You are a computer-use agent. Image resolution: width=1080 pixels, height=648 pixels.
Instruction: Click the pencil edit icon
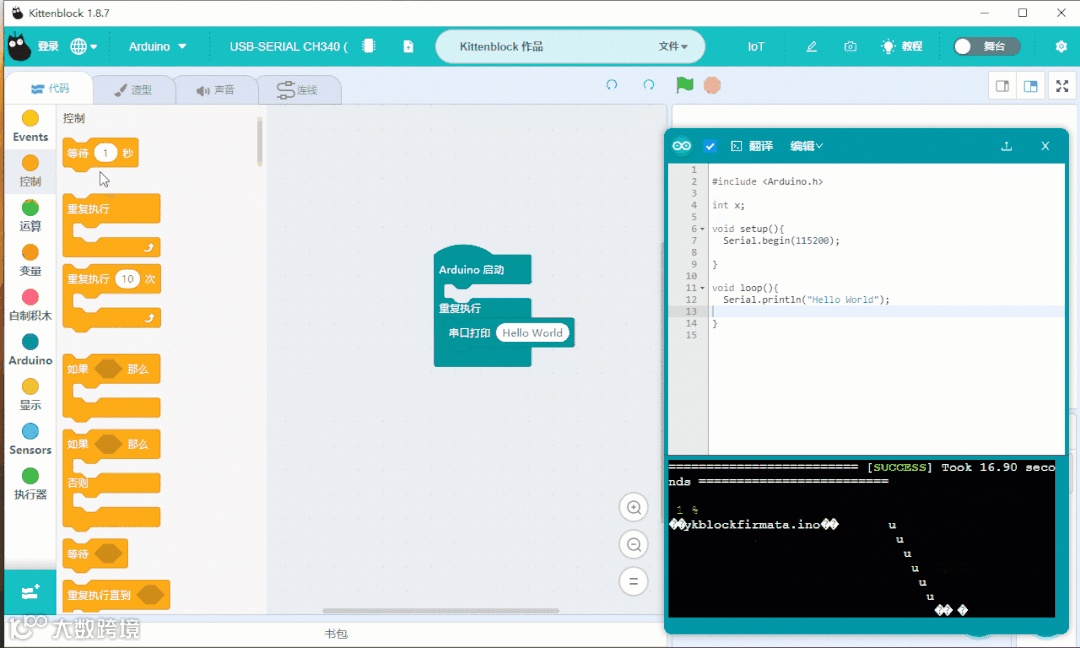811,46
